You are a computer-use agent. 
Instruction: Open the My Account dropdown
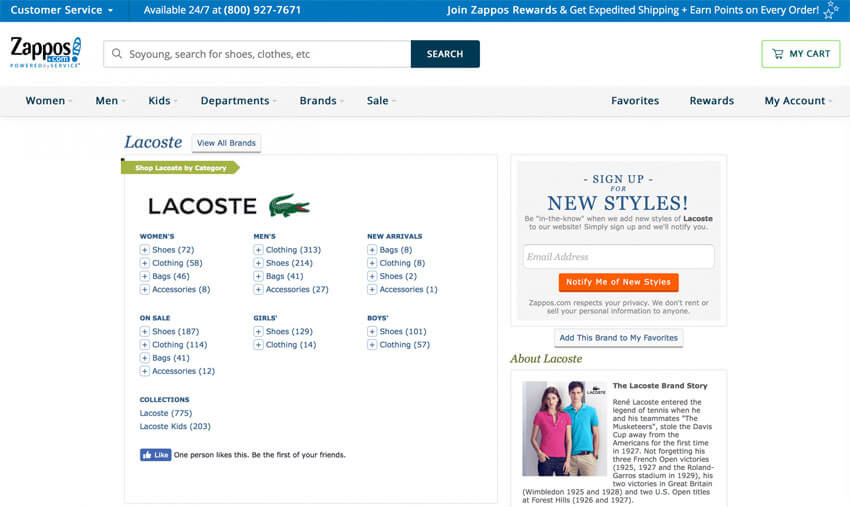[x=798, y=100]
